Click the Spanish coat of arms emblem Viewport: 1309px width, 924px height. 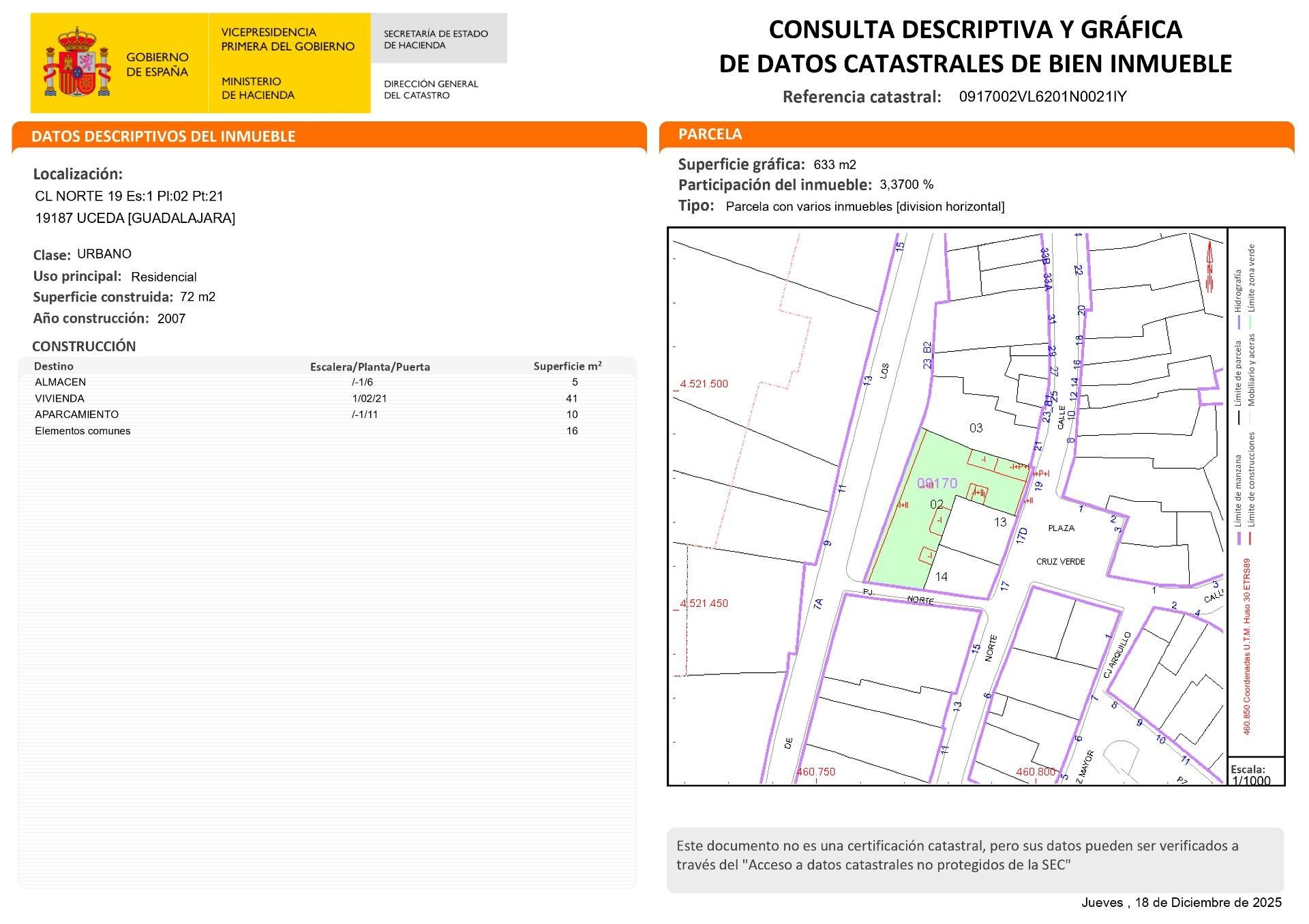pos(76,61)
